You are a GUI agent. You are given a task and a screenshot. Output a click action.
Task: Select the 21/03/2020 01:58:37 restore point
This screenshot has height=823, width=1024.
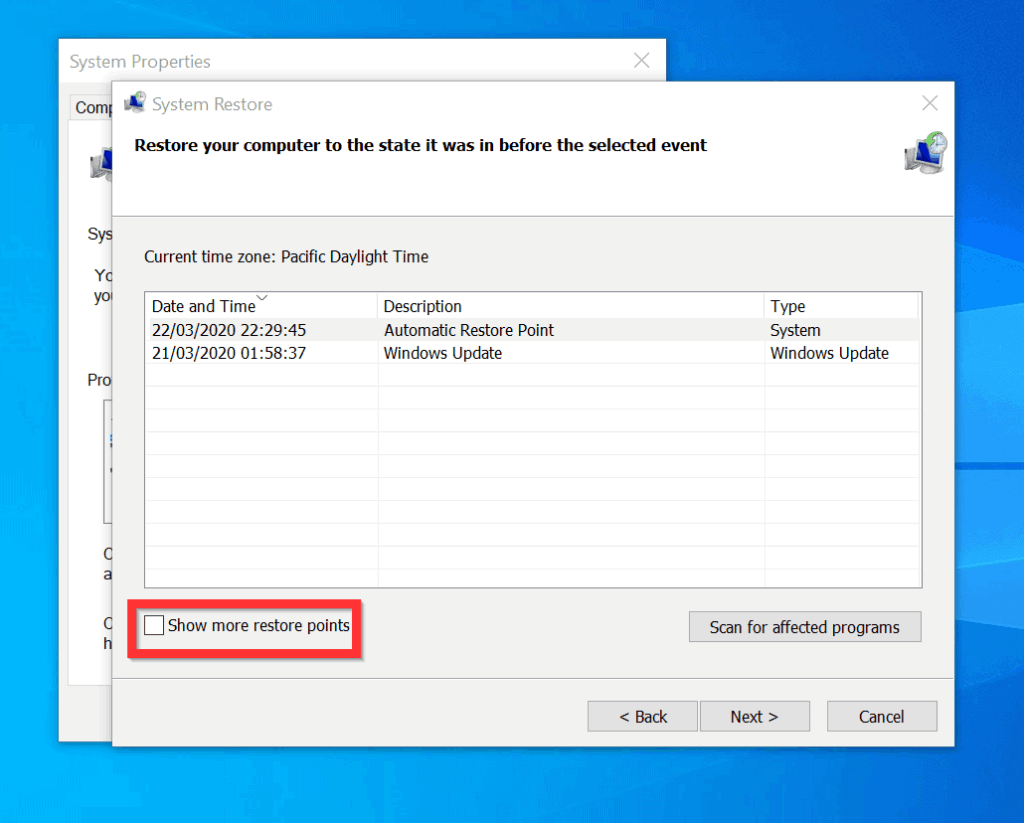tap(532, 353)
